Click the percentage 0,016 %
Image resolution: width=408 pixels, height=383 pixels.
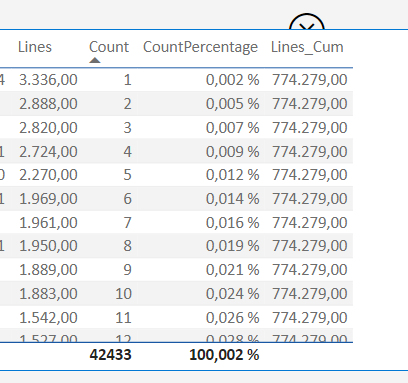232,223
